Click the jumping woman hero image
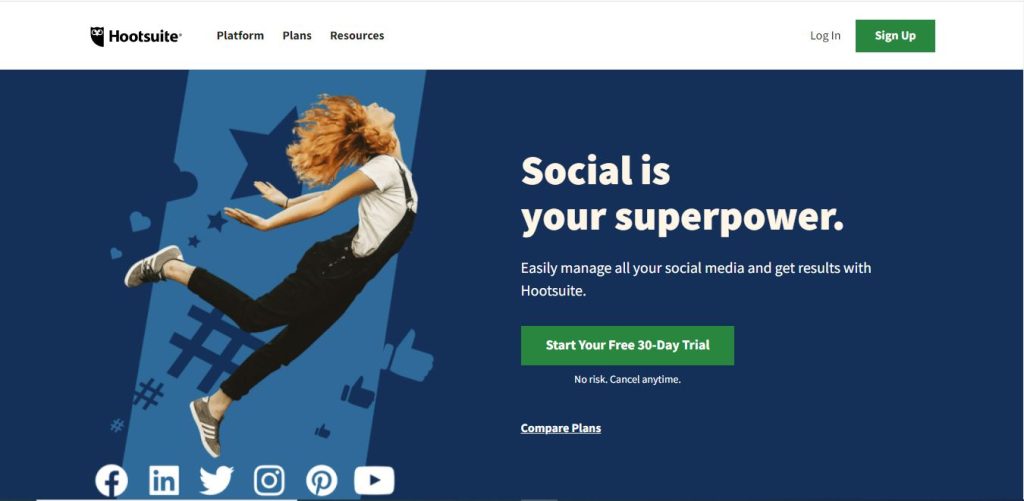 point(274,274)
